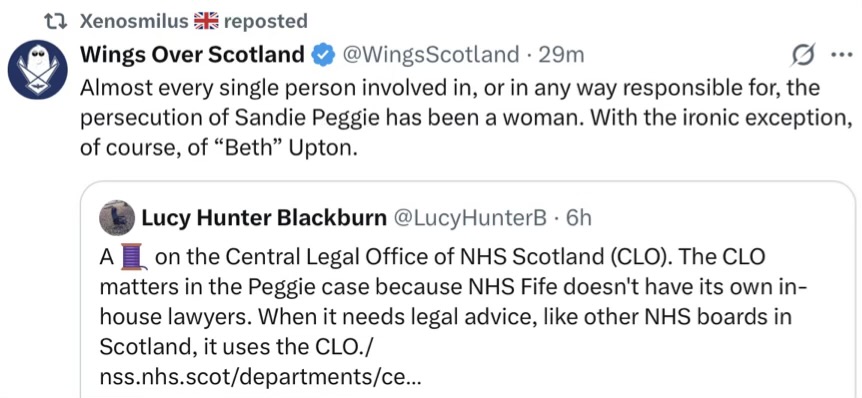
Task: Click the blue verified badge
Action: [x=323, y=54]
